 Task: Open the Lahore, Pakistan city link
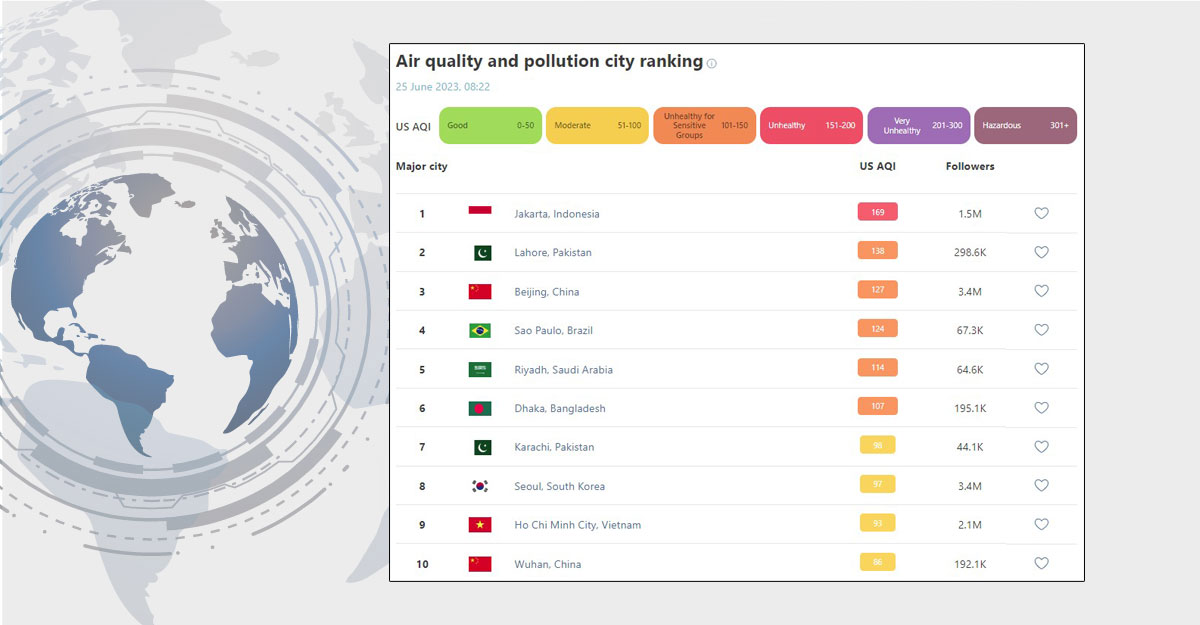click(x=553, y=253)
